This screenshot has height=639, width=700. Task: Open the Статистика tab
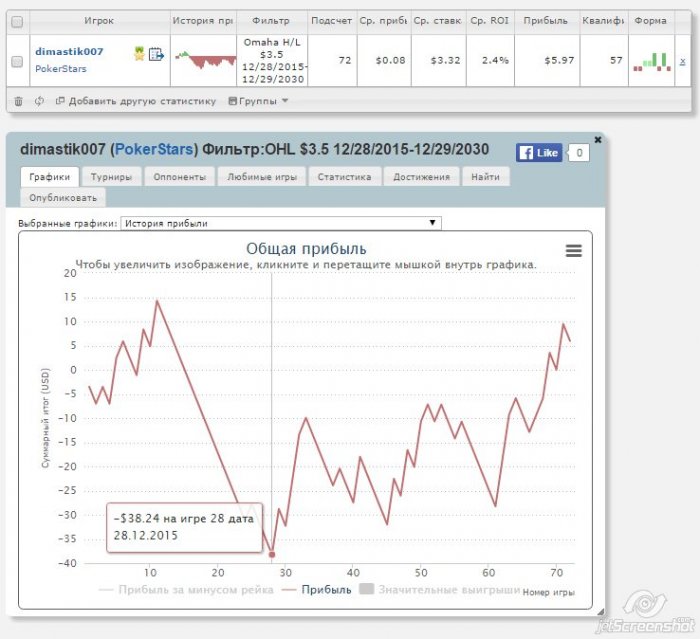click(x=344, y=177)
